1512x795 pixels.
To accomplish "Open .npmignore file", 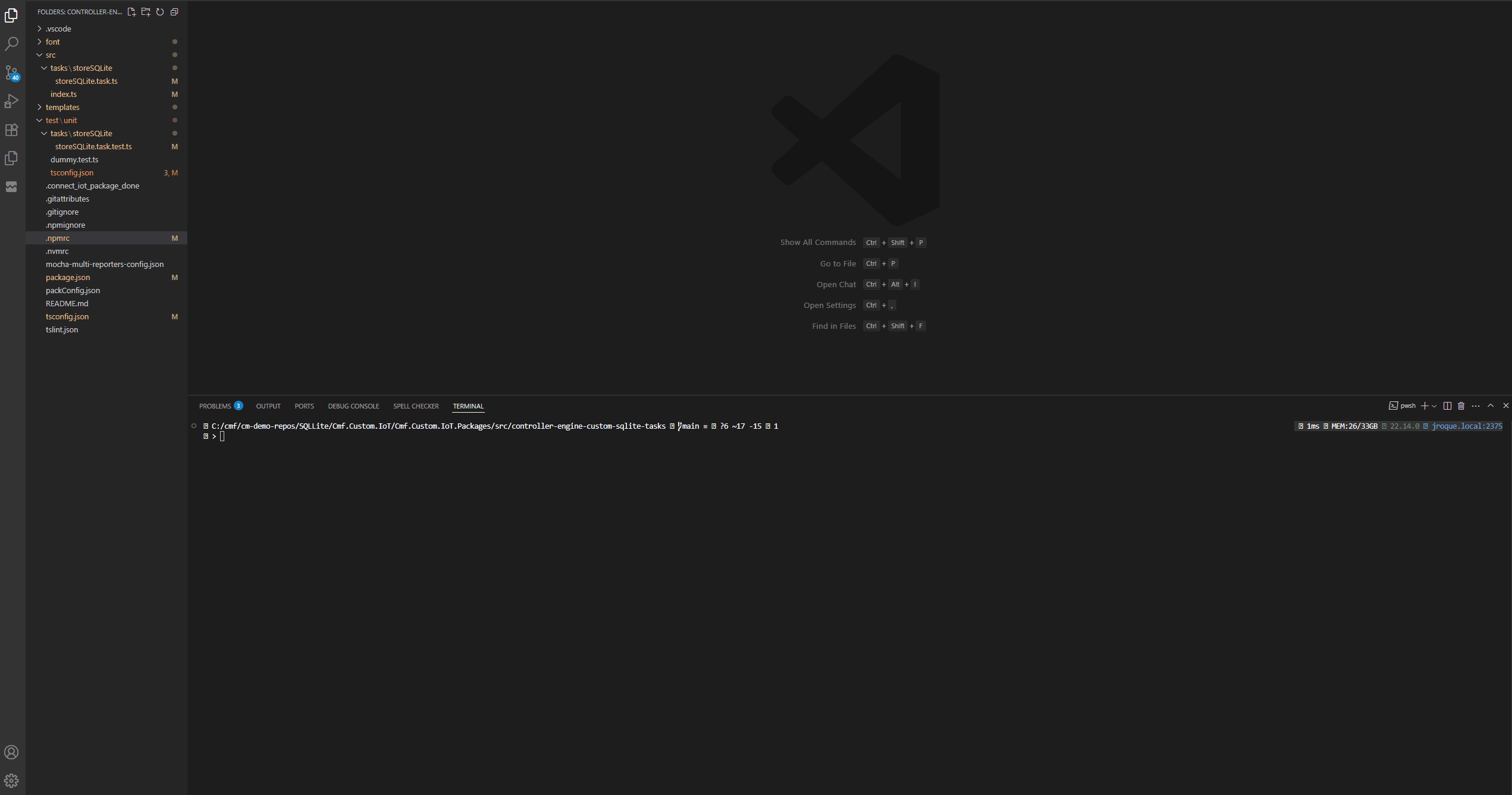I will pyautogui.click(x=106, y=225).
